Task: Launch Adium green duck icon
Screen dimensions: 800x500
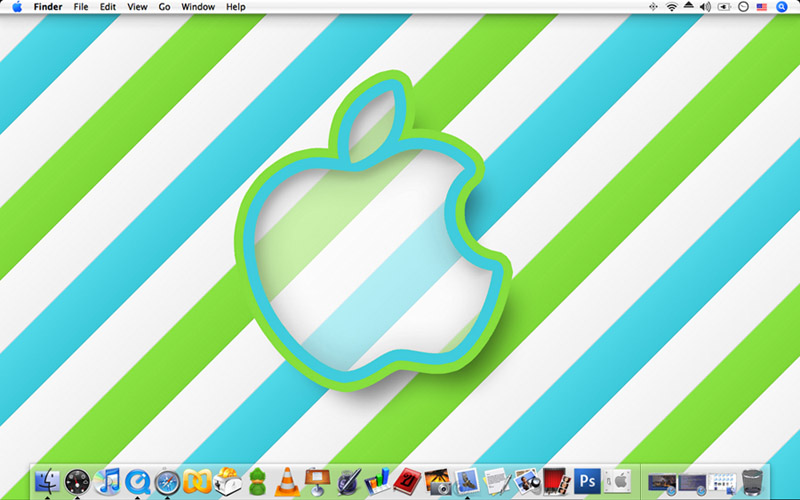Action: pos(258,482)
